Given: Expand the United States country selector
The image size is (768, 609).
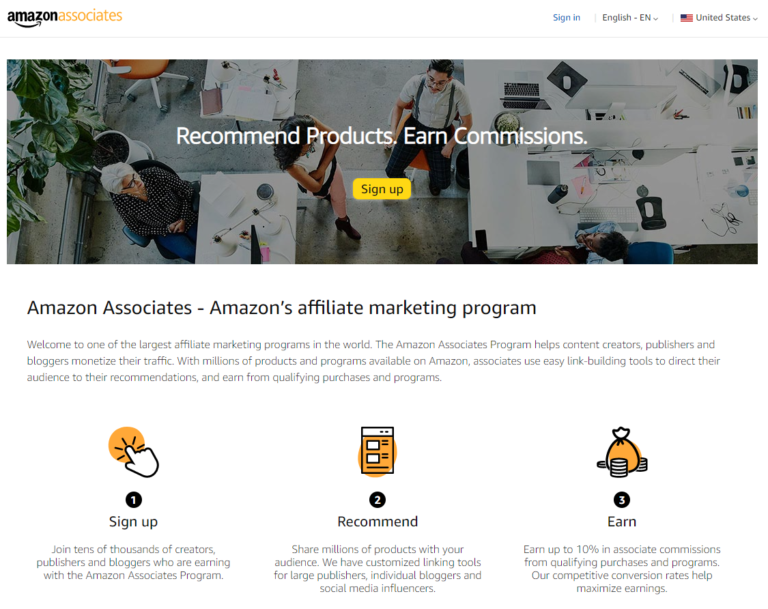Looking at the screenshot, I should coord(719,18).
